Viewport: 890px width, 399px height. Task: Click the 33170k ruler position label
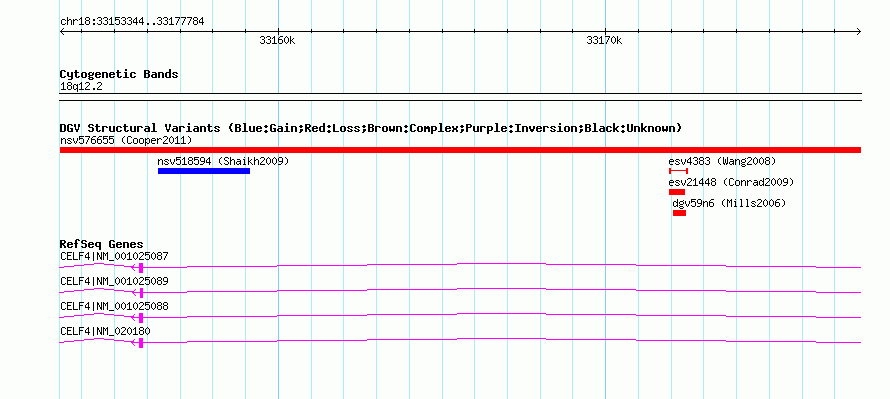pos(604,40)
